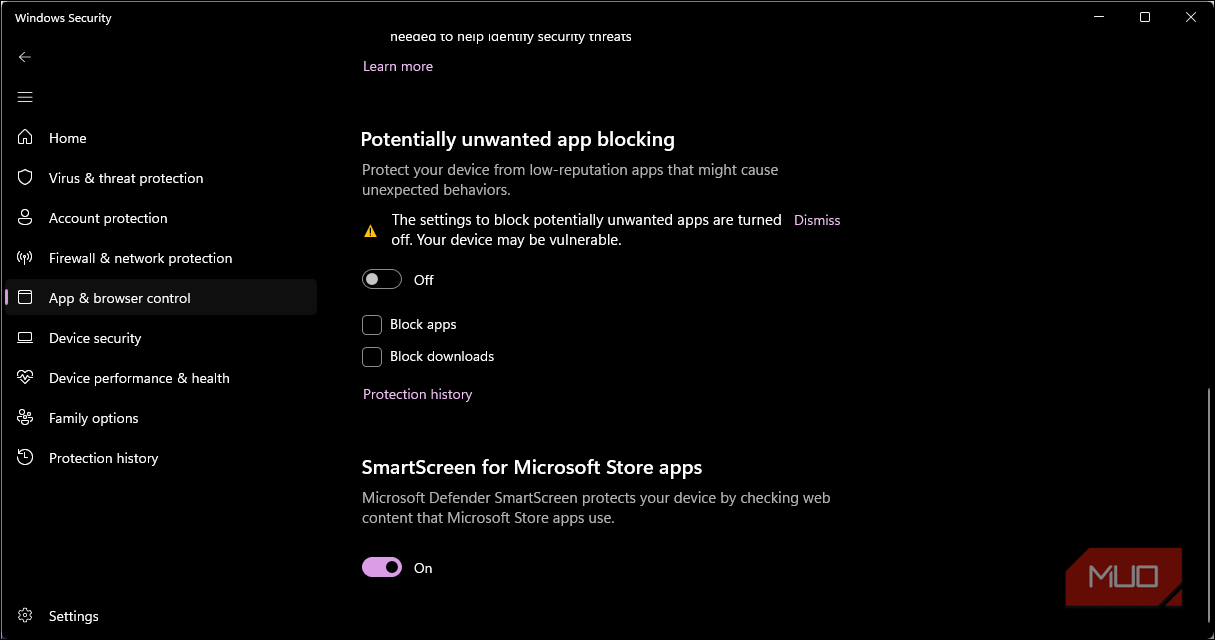Viewport: 1215px width, 640px height.
Task: Open the Learn more link
Action: (x=398, y=66)
